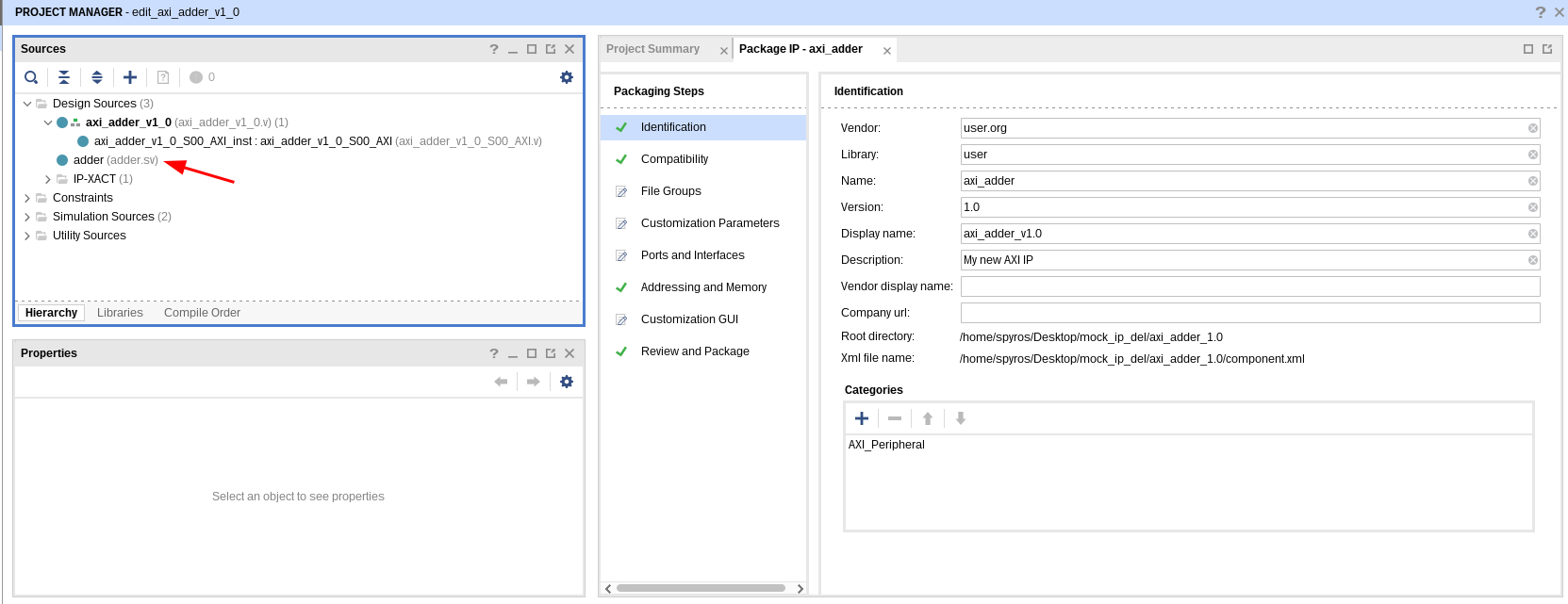Collapse the Design Sources tree node
The height and width of the screenshot is (604, 1568).
click(27, 104)
